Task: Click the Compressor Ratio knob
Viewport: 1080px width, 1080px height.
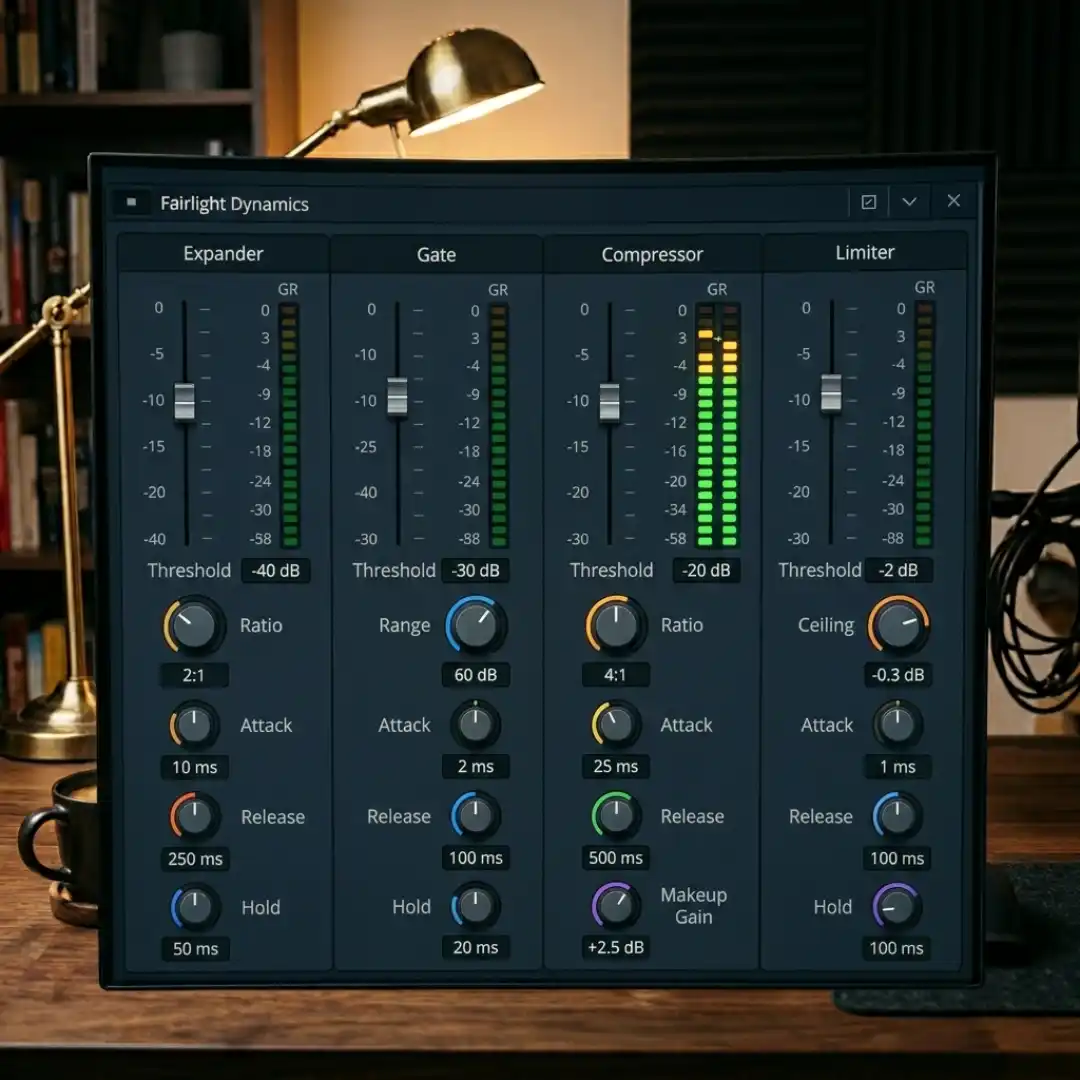Action: pos(616,625)
